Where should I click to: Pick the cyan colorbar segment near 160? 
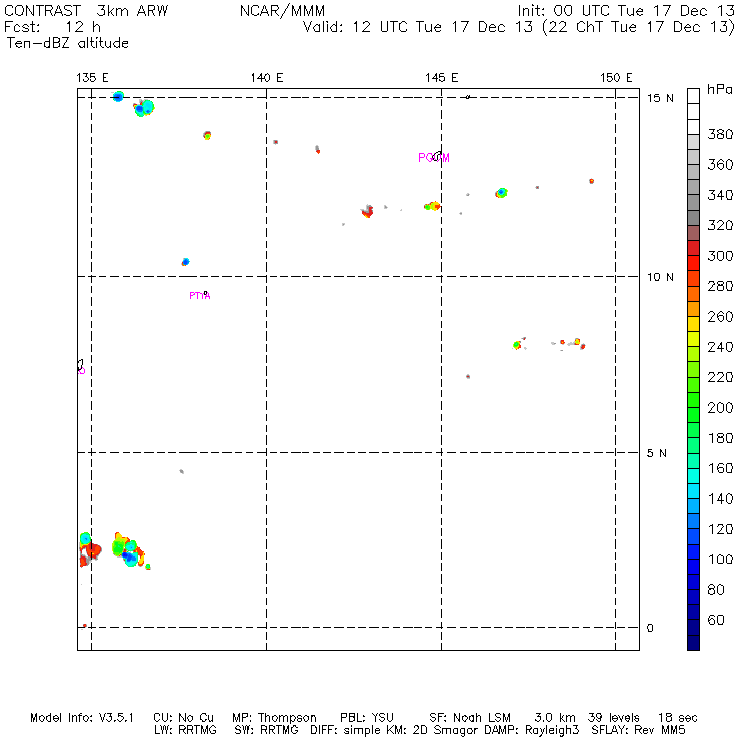(x=693, y=476)
